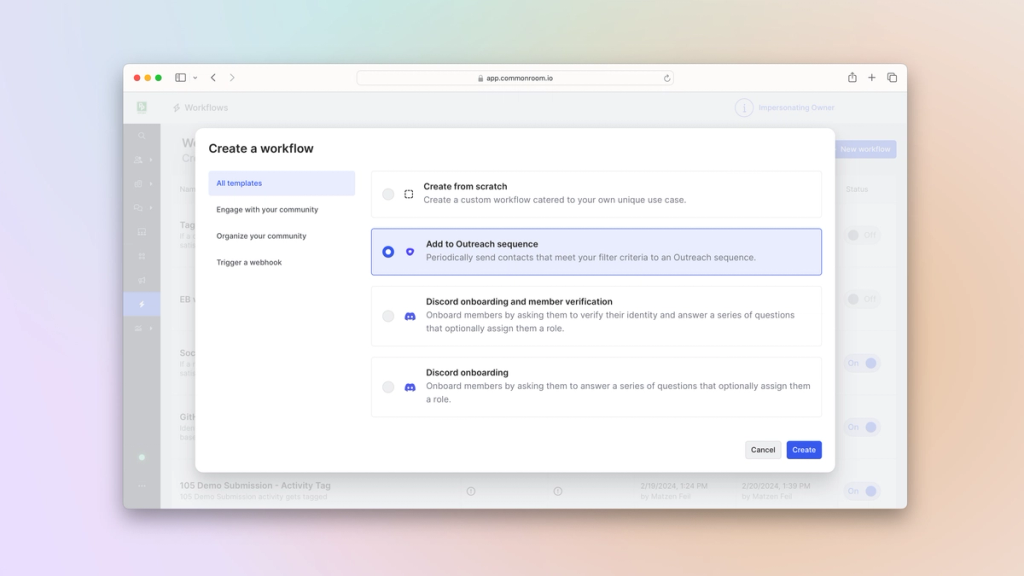Click the app.commonroom.io address bar
This screenshot has height=576, width=1024.
(x=515, y=78)
